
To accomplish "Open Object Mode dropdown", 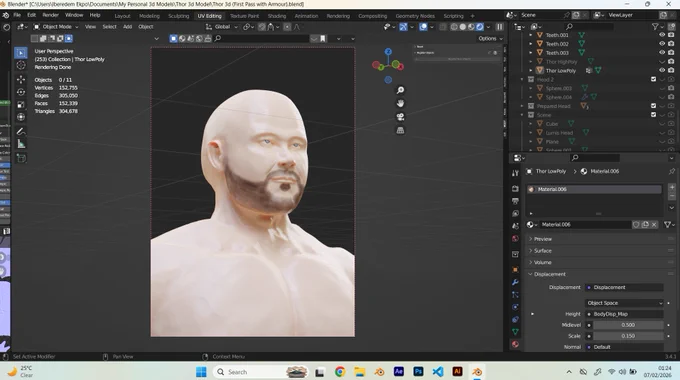I will coord(56,27).
